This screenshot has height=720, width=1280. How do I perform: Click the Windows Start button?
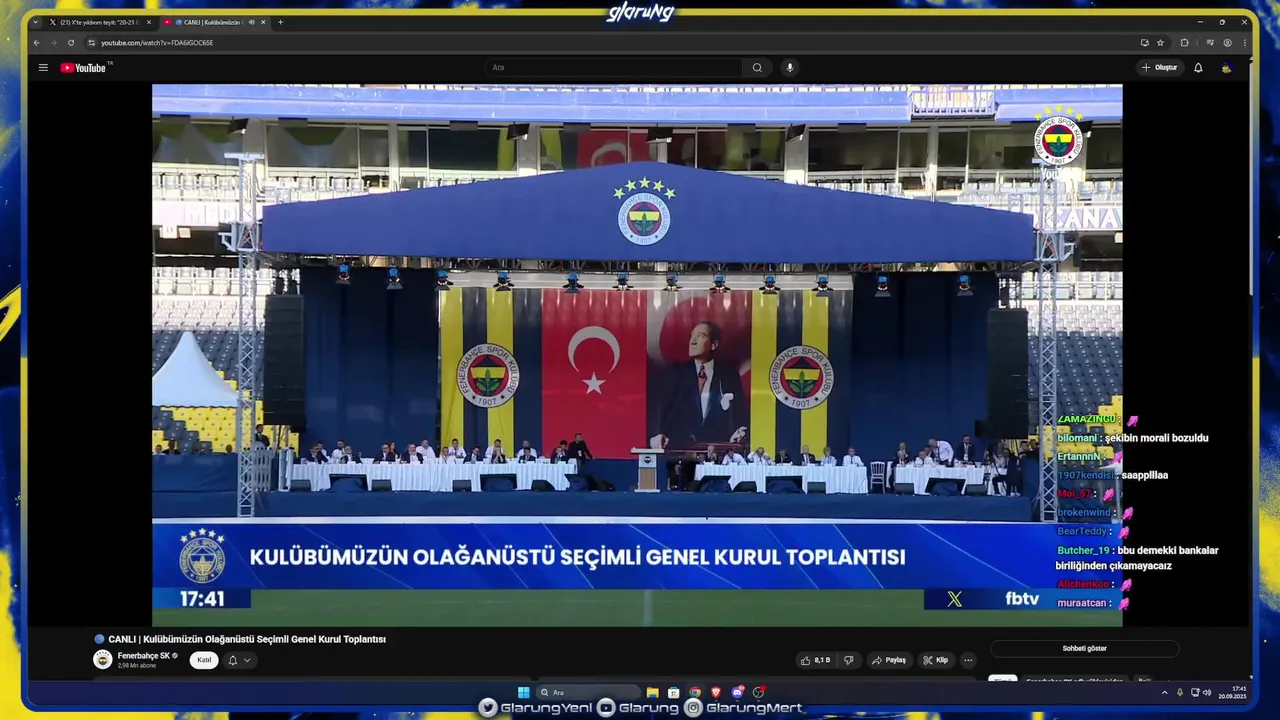pos(523,692)
